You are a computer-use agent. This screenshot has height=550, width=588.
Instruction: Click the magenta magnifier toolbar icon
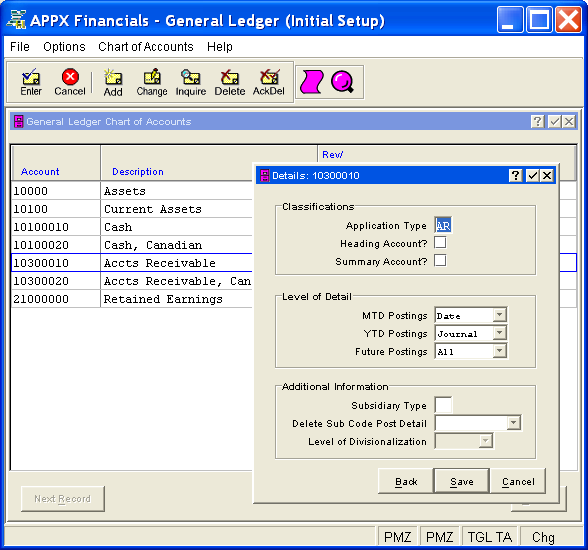pyautogui.click(x=342, y=82)
